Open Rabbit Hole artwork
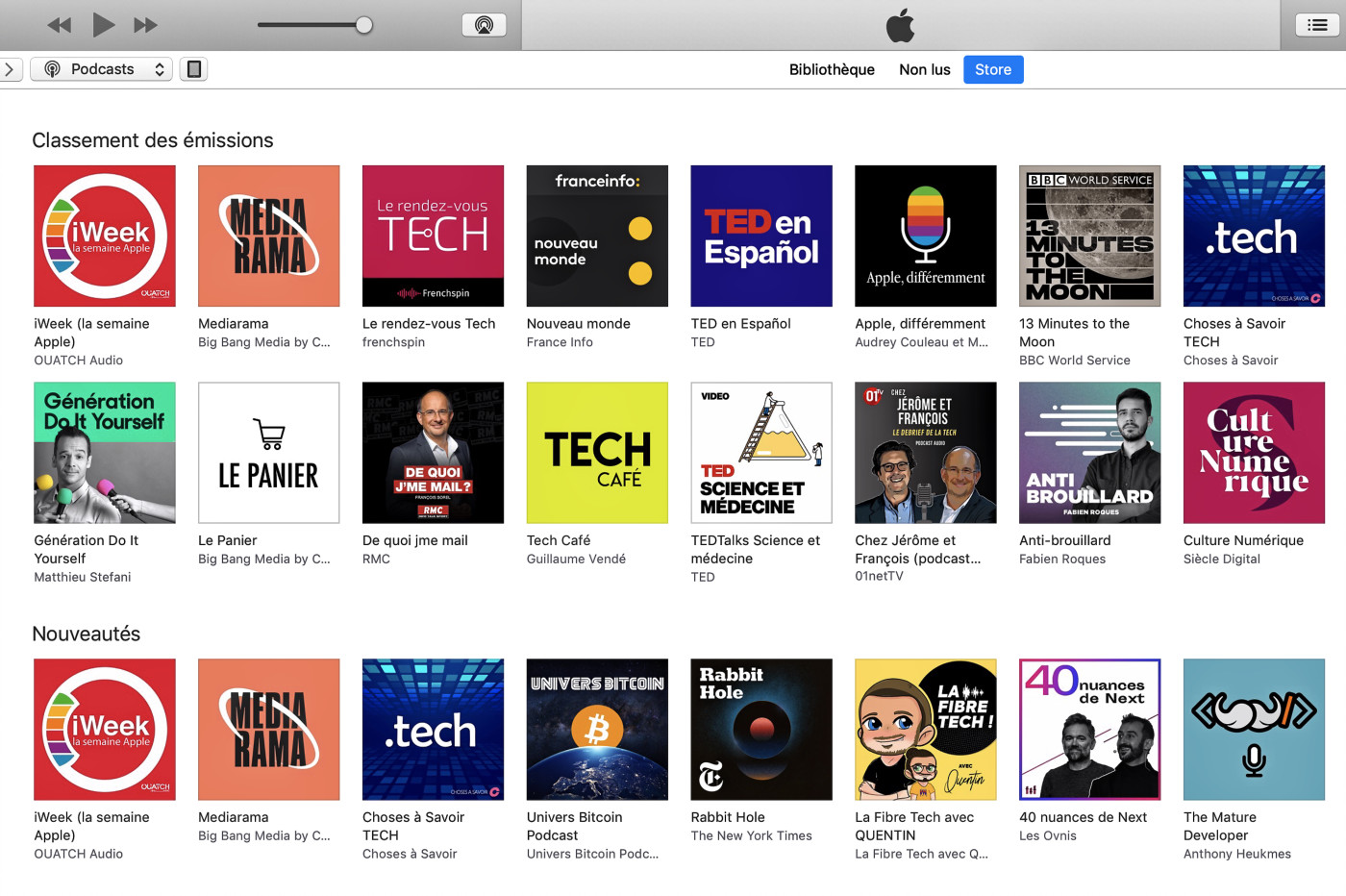The width and height of the screenshot is (1346, 896). [x=761, y=730]
